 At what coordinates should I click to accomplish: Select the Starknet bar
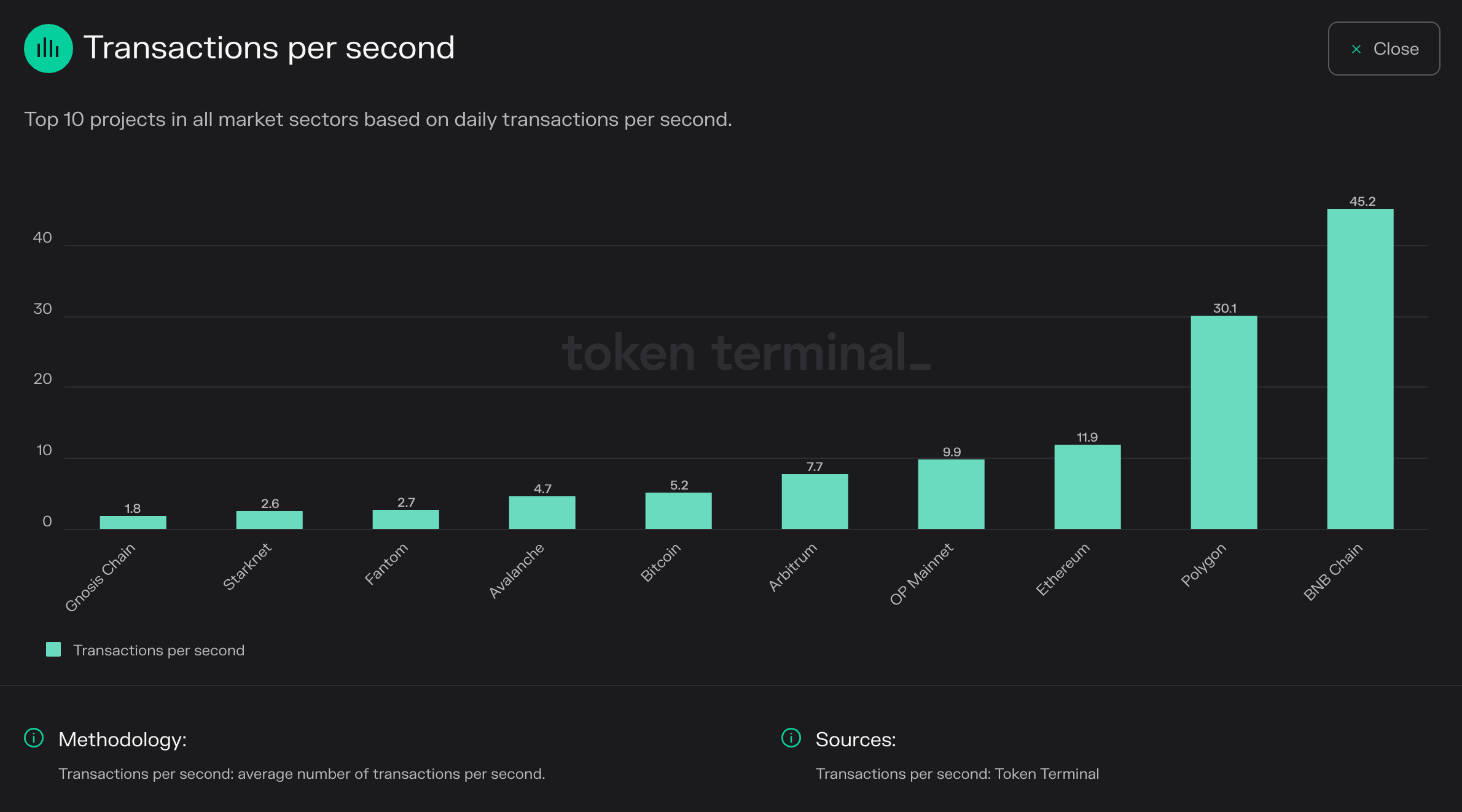pyautogui.click(x=269, y=520)
